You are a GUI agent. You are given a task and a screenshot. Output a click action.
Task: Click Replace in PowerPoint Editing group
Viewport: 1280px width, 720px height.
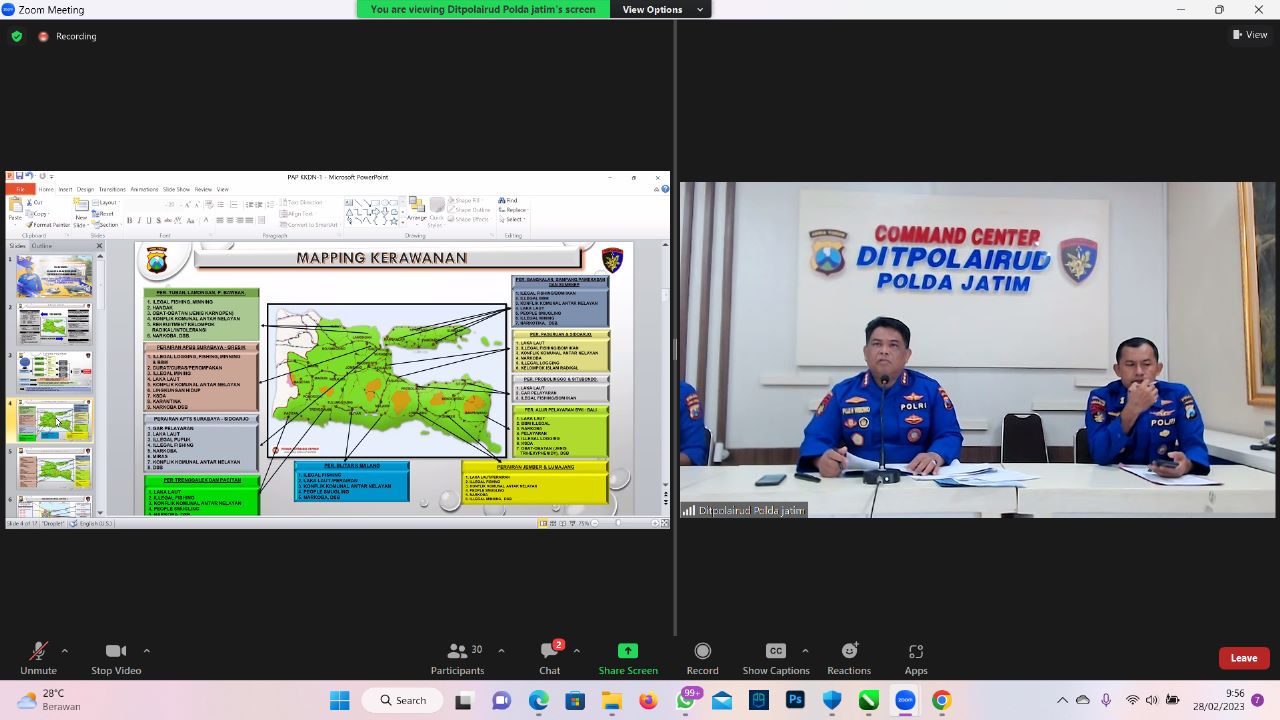coord(512,210)
